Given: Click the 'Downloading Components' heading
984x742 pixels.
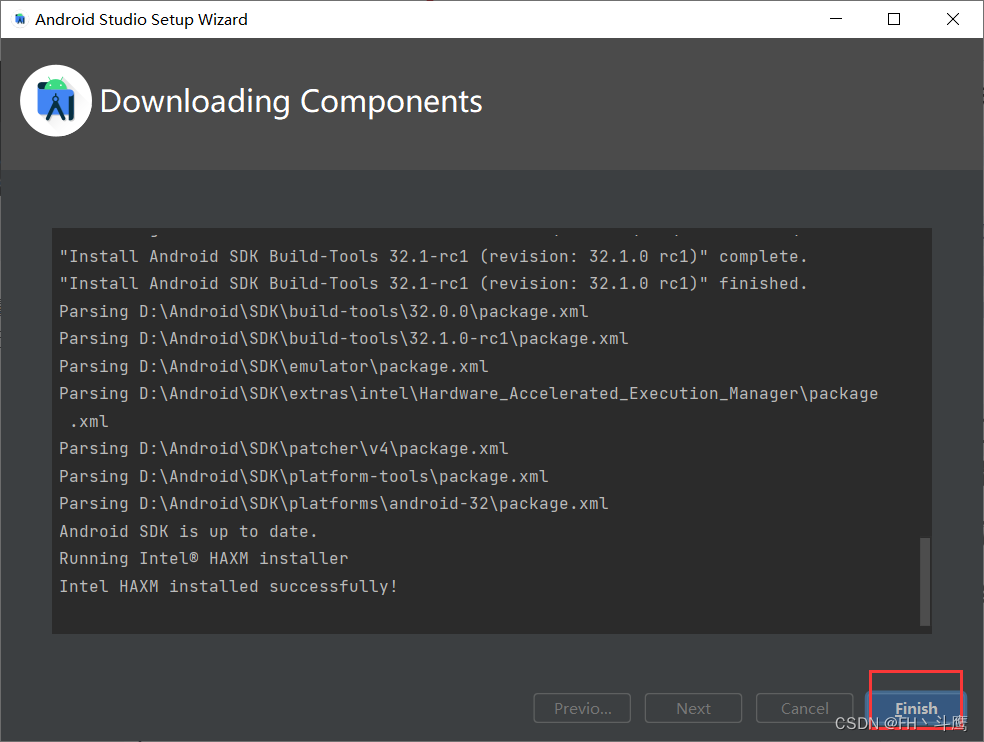Looking at the screenshot, I should point(291,102).
